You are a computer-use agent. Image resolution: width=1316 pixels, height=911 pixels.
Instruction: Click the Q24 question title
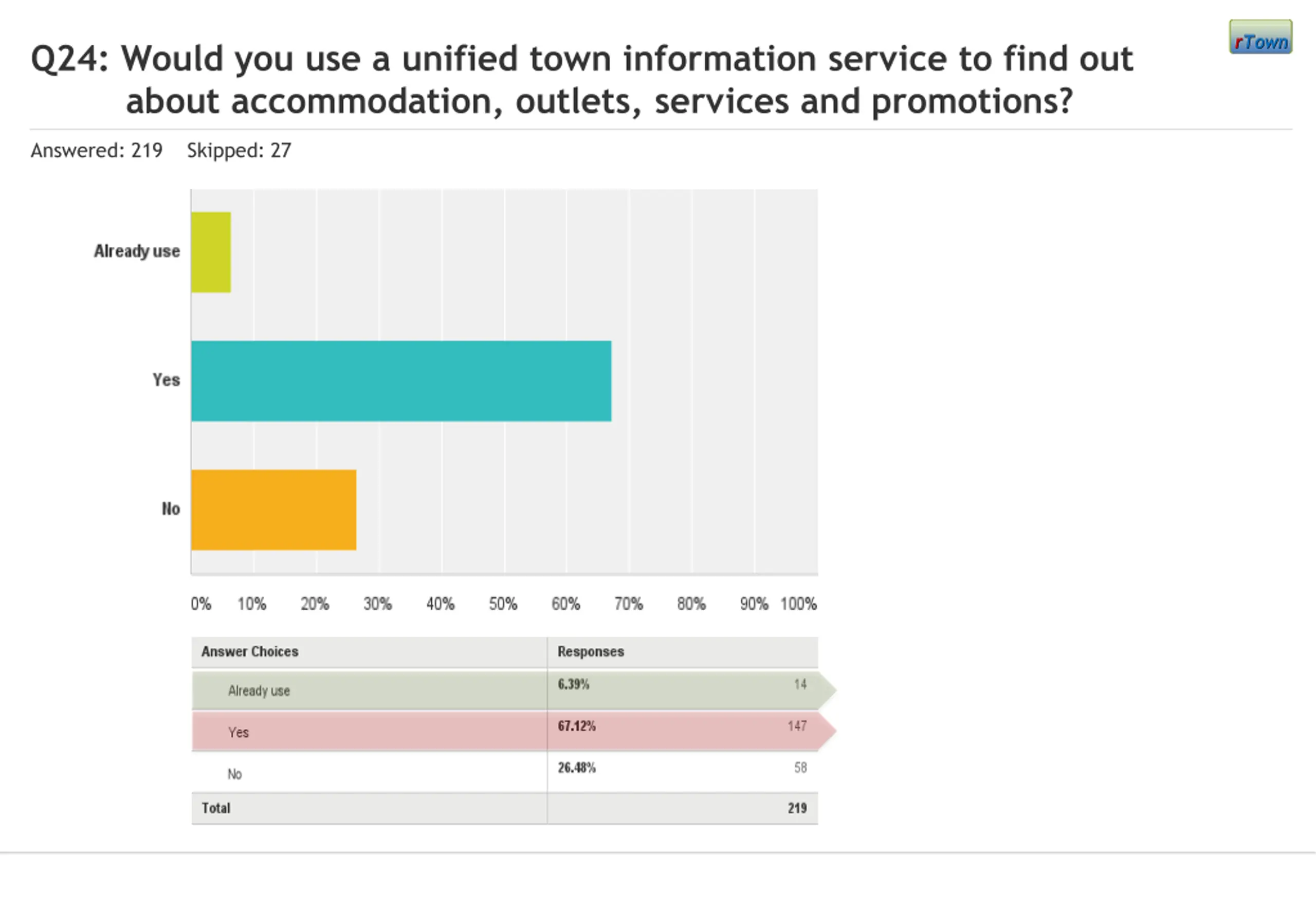click(x=582, y=79)
